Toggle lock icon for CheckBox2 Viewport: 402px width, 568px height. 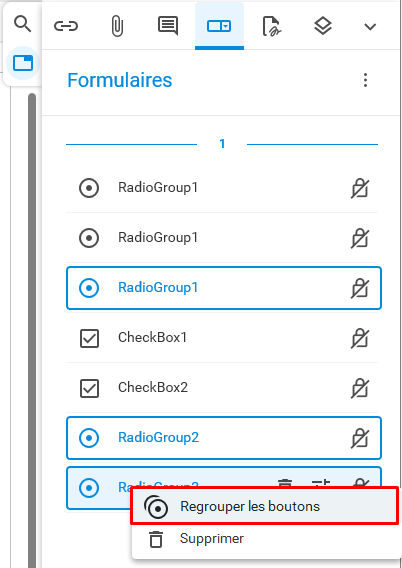[x=360, y=388]
